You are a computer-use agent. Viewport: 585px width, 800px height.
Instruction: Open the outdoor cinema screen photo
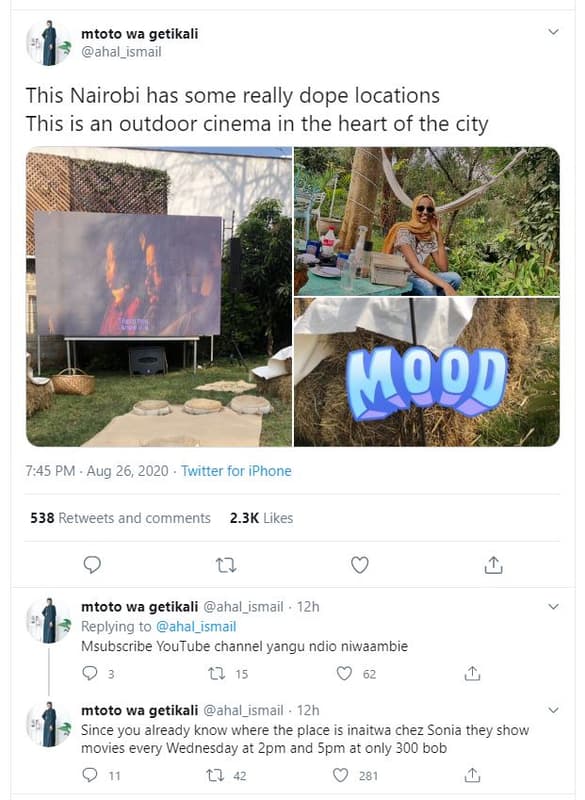tap(159, 297)
